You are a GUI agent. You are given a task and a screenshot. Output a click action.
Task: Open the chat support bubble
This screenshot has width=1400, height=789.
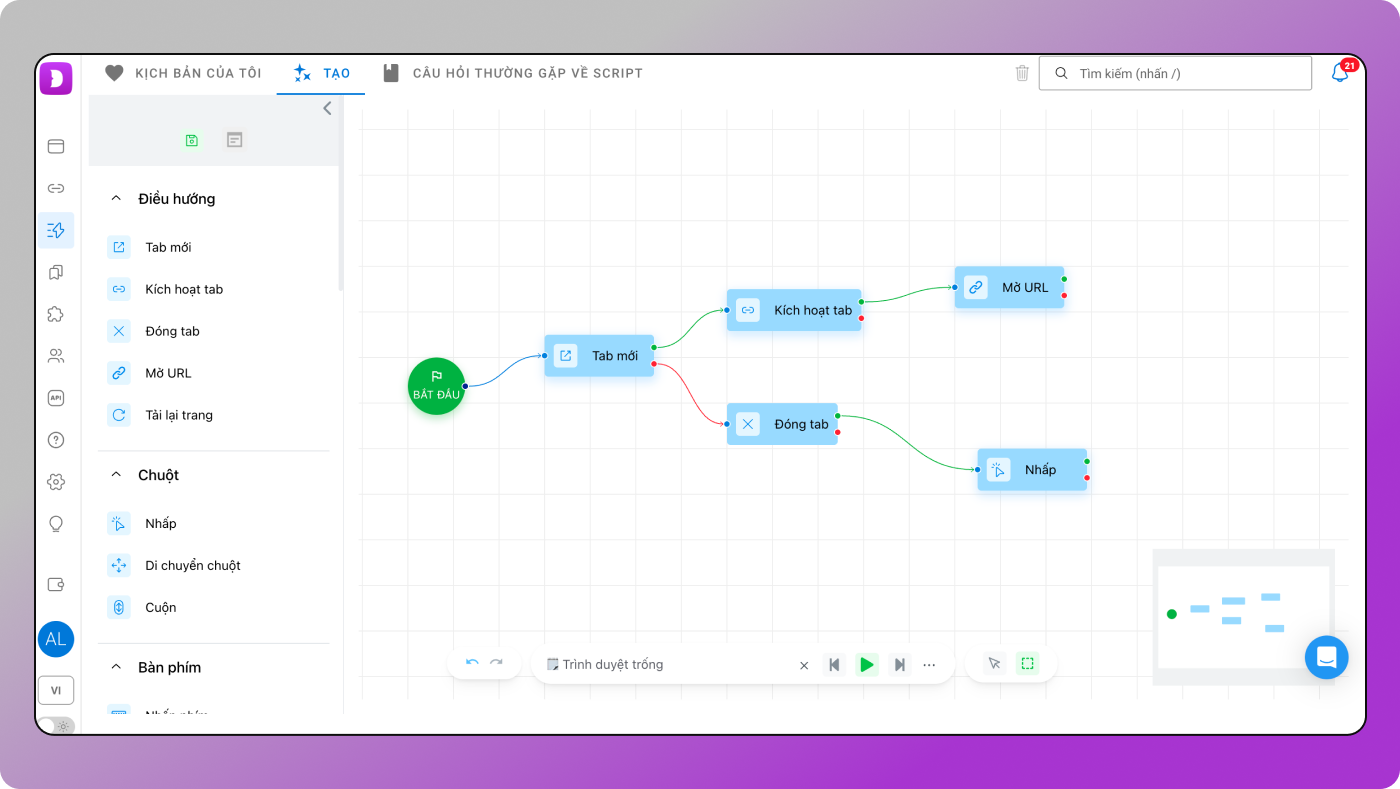1326,657
